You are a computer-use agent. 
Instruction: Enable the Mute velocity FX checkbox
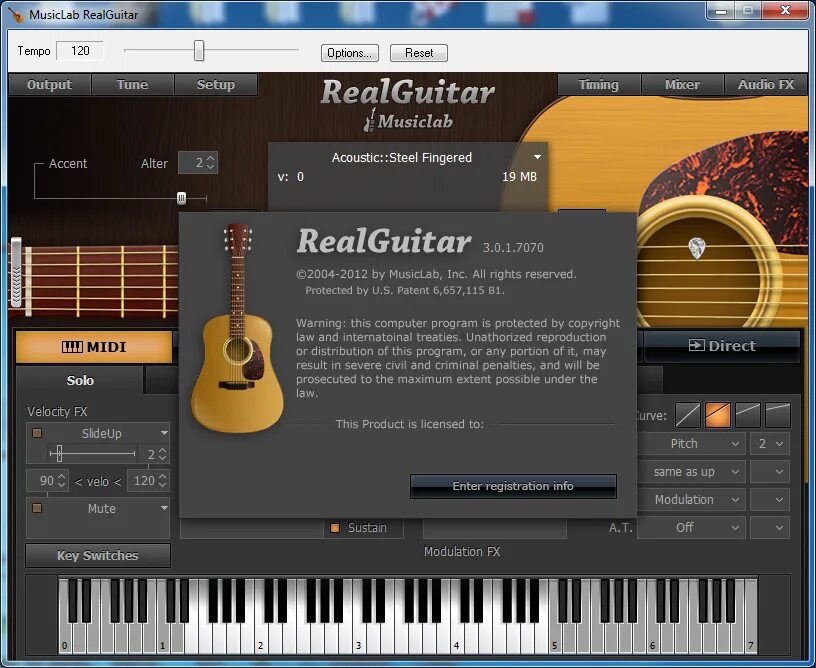pyautogui.click(x=37, y=508)
